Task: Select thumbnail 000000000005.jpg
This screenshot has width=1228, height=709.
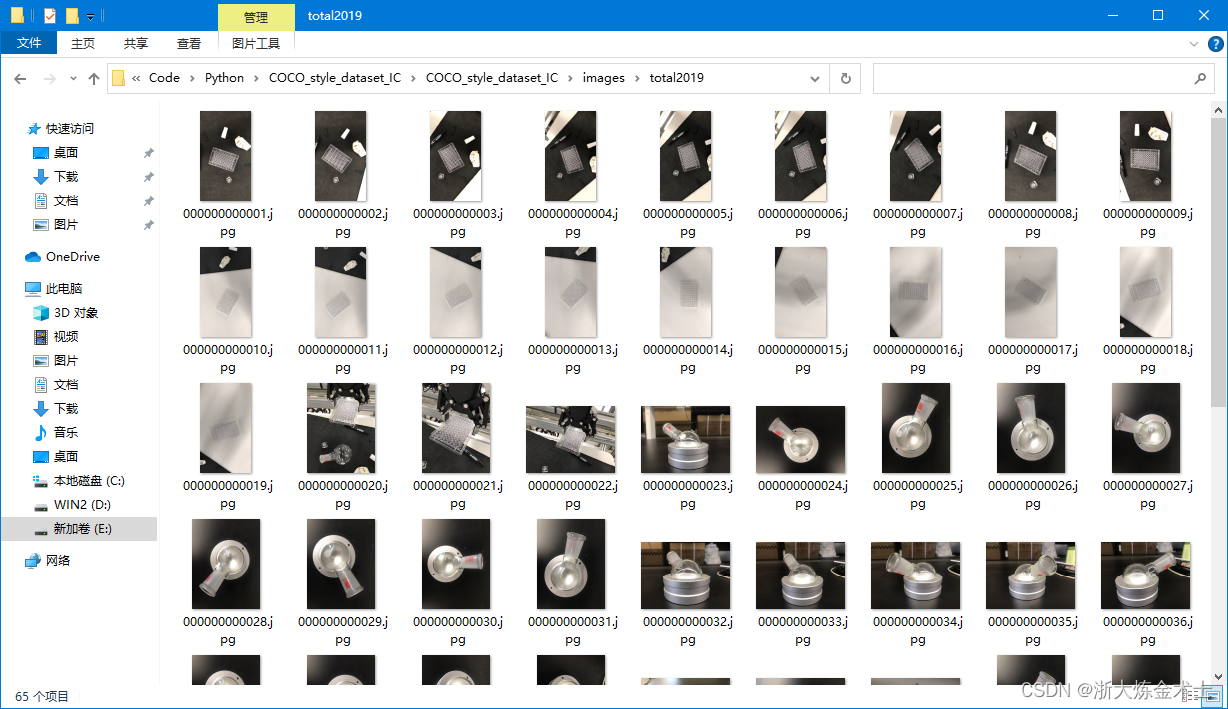Action: click(x=686, y=156)
